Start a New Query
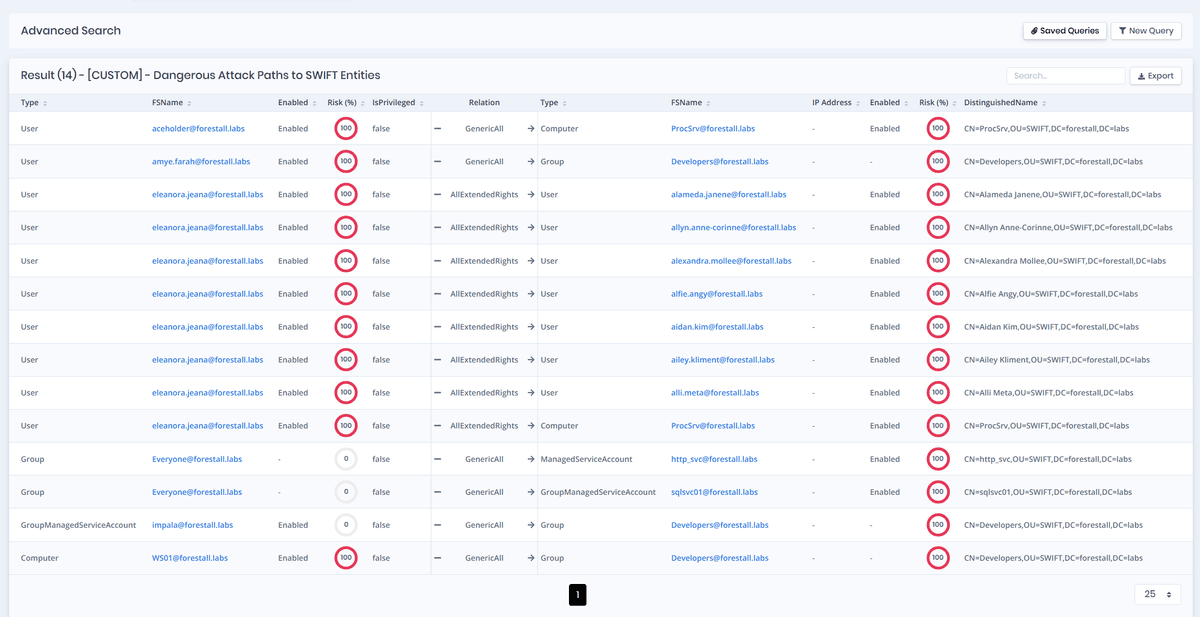 click(x=1146, y=30)
